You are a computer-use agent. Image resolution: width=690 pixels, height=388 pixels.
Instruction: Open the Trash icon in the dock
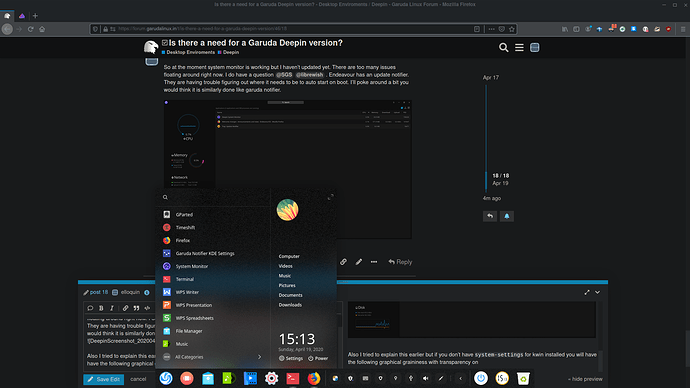523,378
